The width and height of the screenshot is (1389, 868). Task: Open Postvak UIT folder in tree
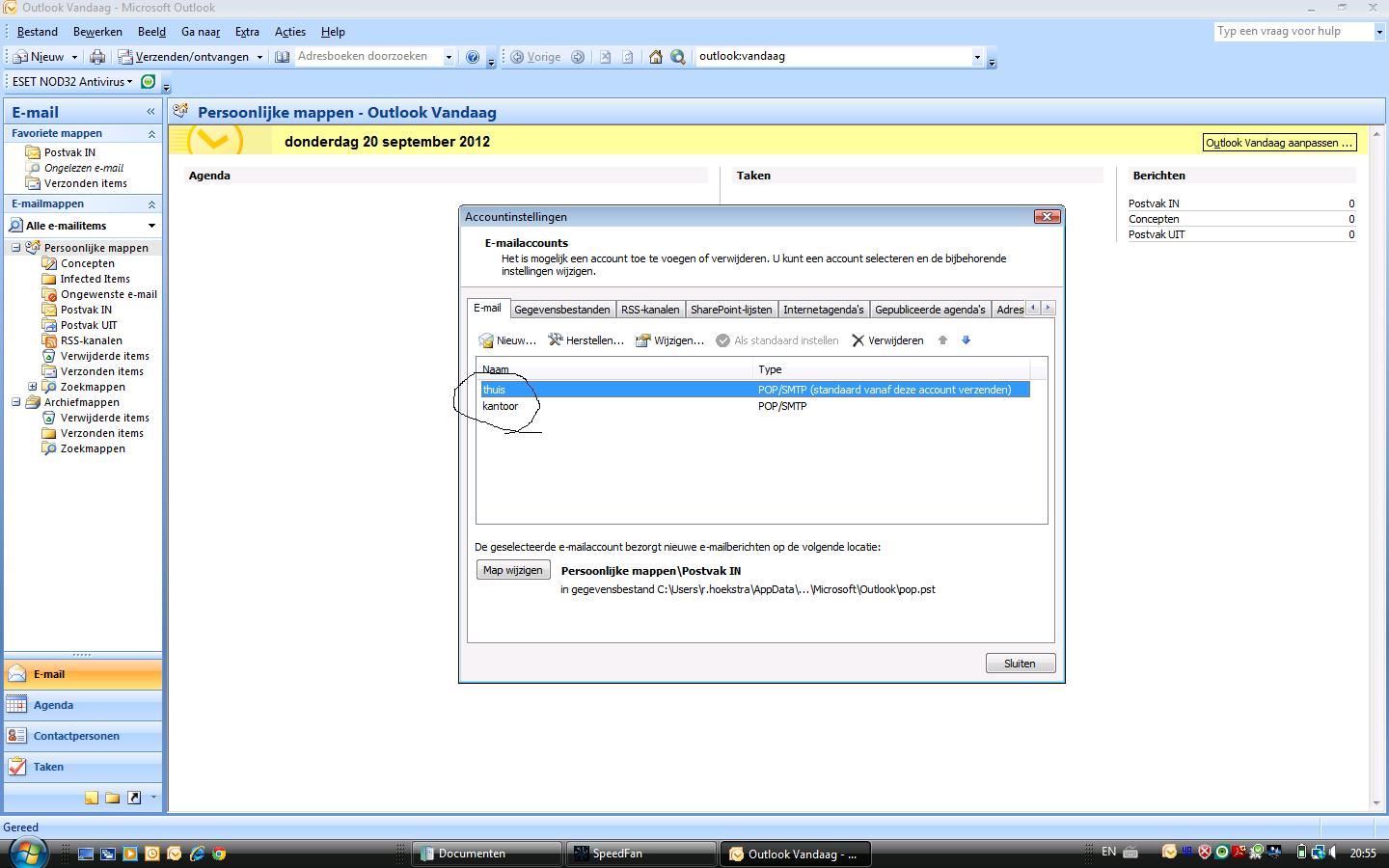[x=89, y=325]
